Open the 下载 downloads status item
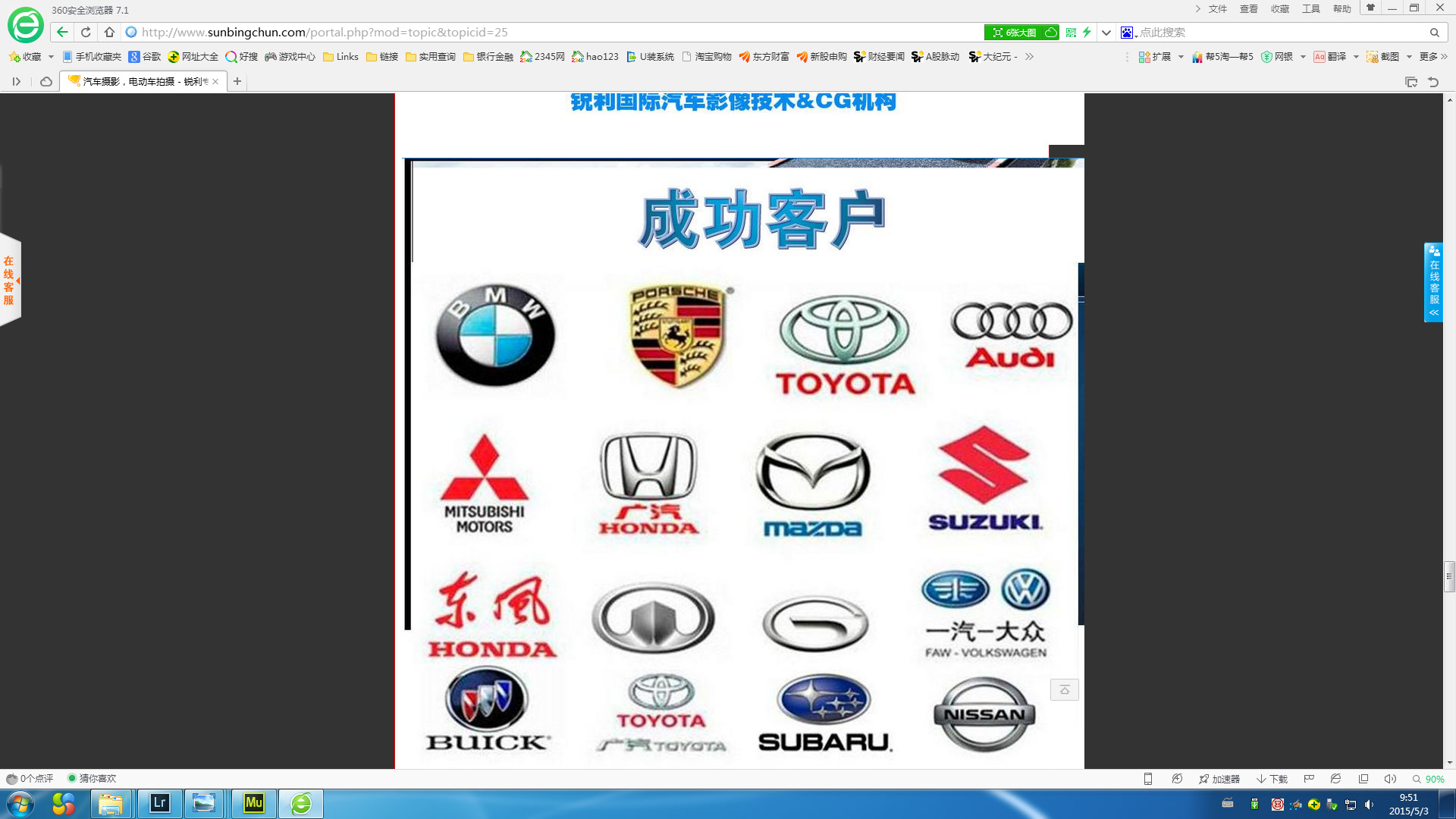The width and height of the screenshot is (1456, 819). tap(1272, 779)
